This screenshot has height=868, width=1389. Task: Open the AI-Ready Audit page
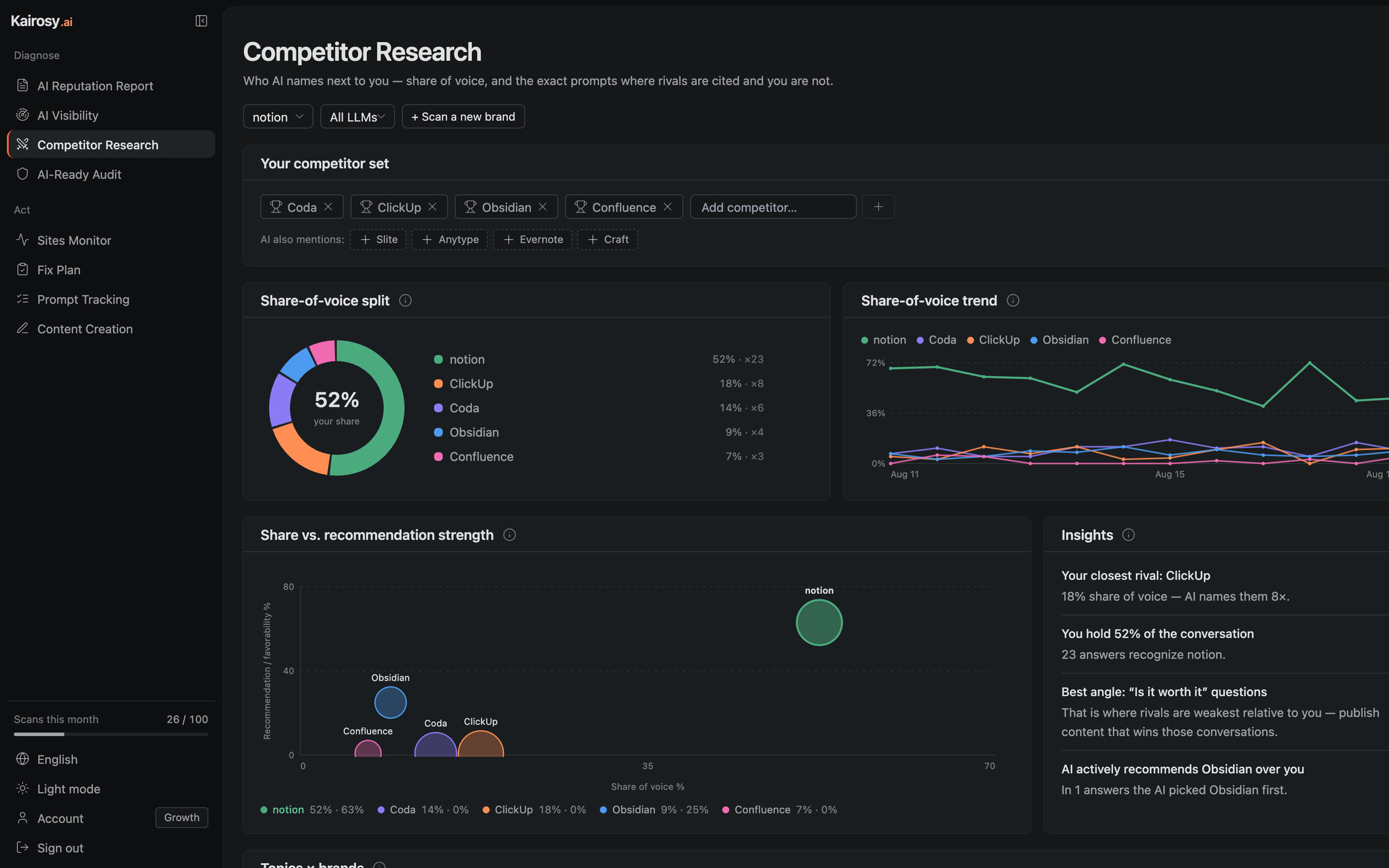pos(111,174)
